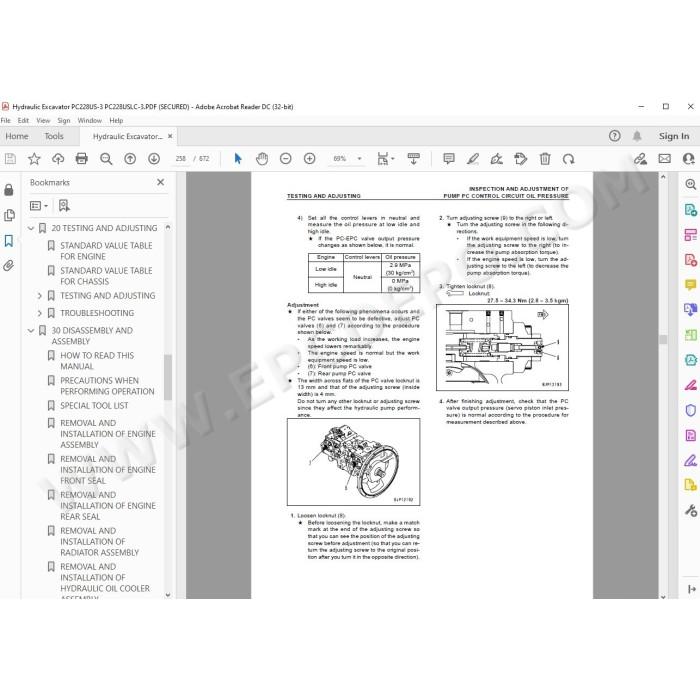
Task: Click the upload to cloud icon
Action: point(58,158)
